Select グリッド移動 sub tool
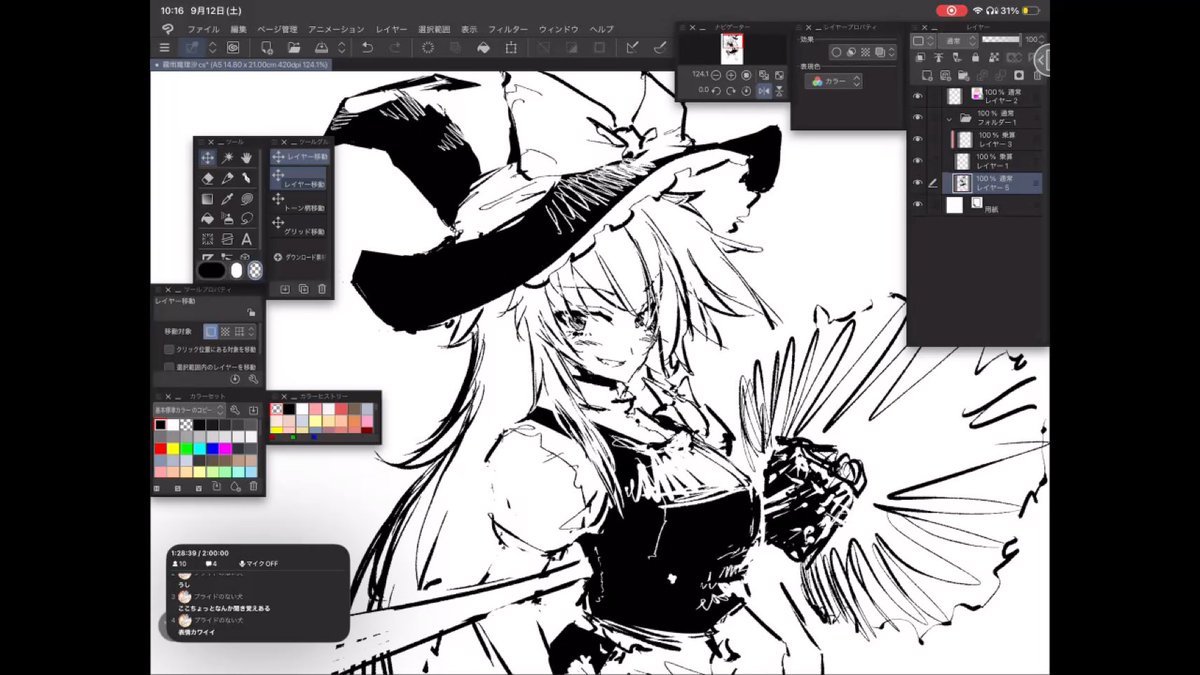Screen dimensions: 1200x675 click(299, 227)
